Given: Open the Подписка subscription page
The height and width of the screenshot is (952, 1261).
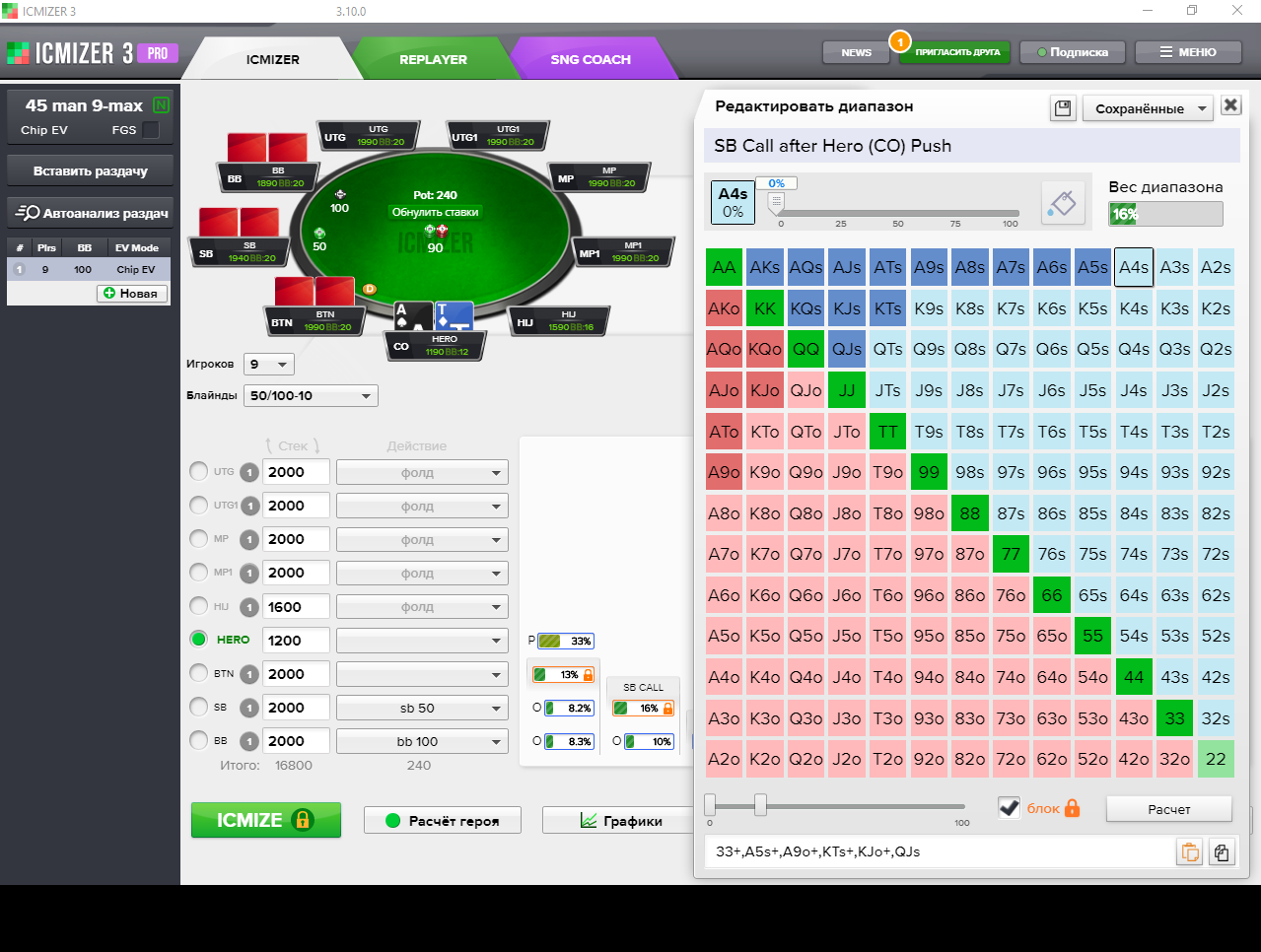Looking at the screenshot, I should (1073, 52).
